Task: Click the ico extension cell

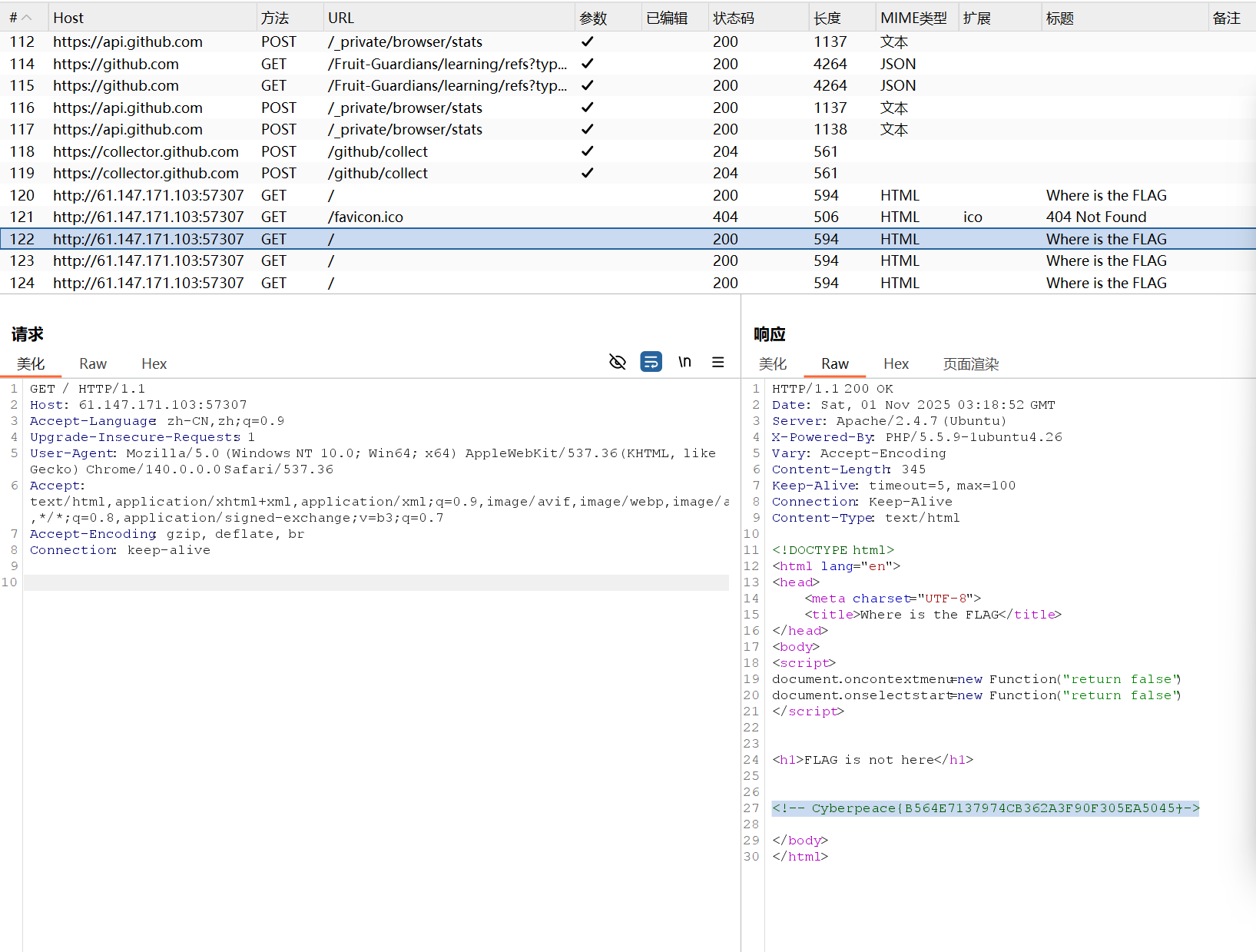Action: tap(973, 217)
